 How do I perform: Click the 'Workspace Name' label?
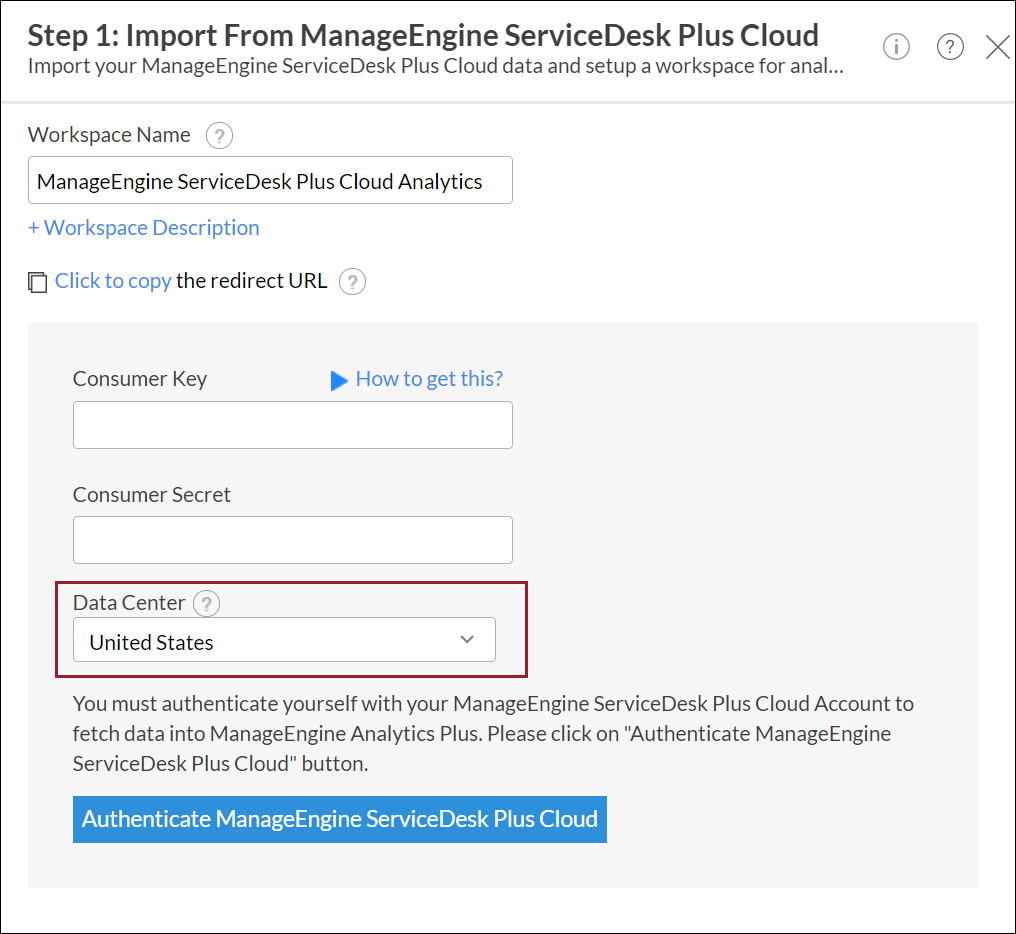(x=109, y=135)
